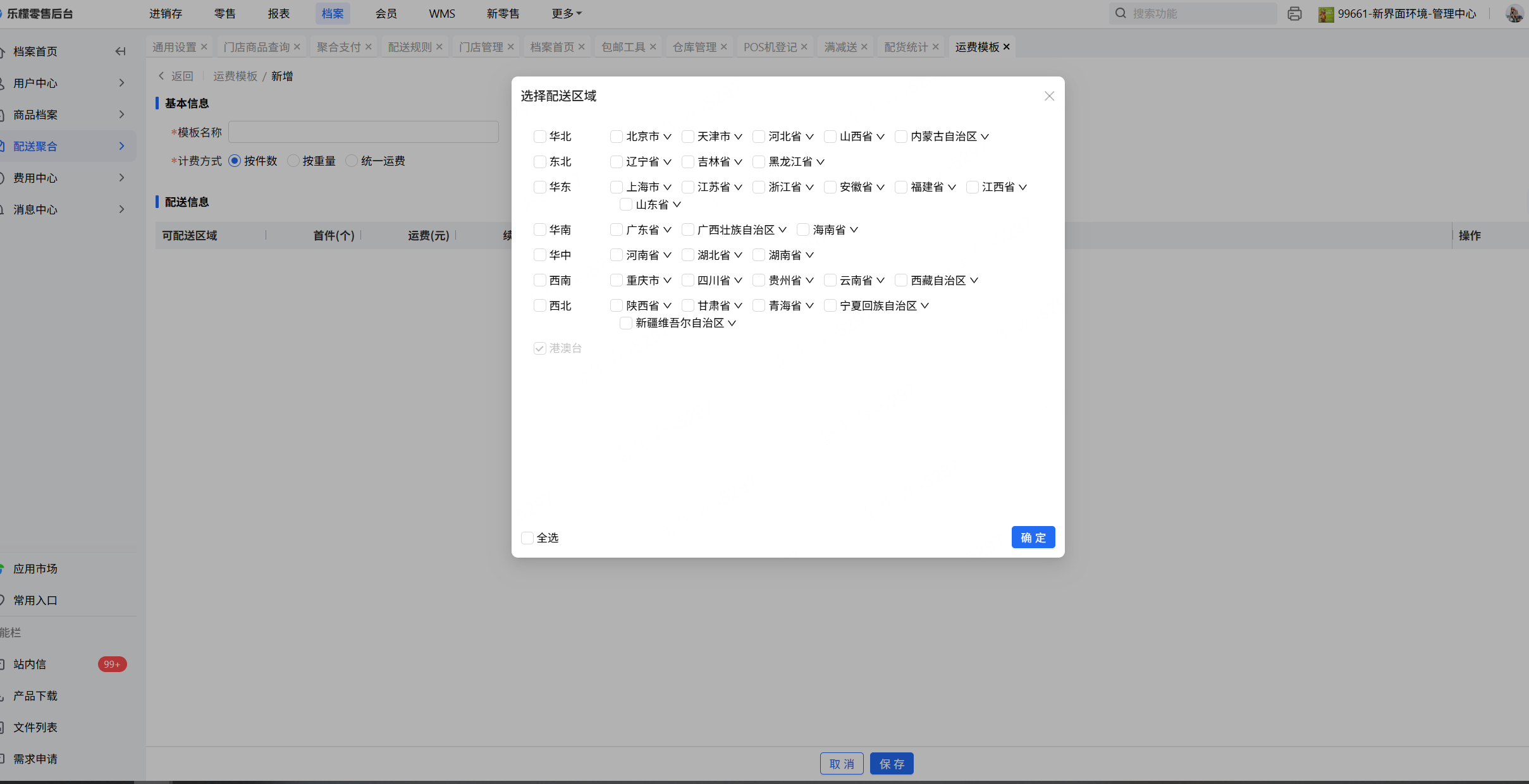Check the 华北 region checkbox
The image size is (1529, 784).
click(539, 137)
